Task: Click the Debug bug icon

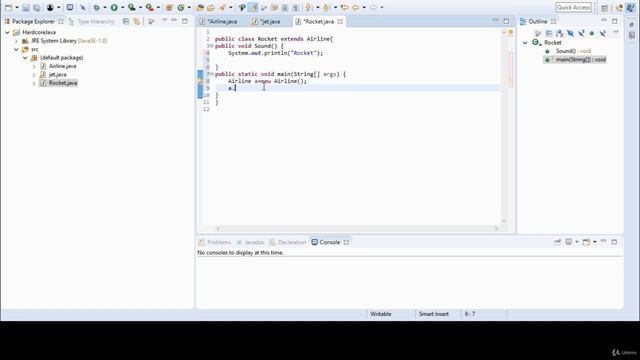Action: [97, 7]
